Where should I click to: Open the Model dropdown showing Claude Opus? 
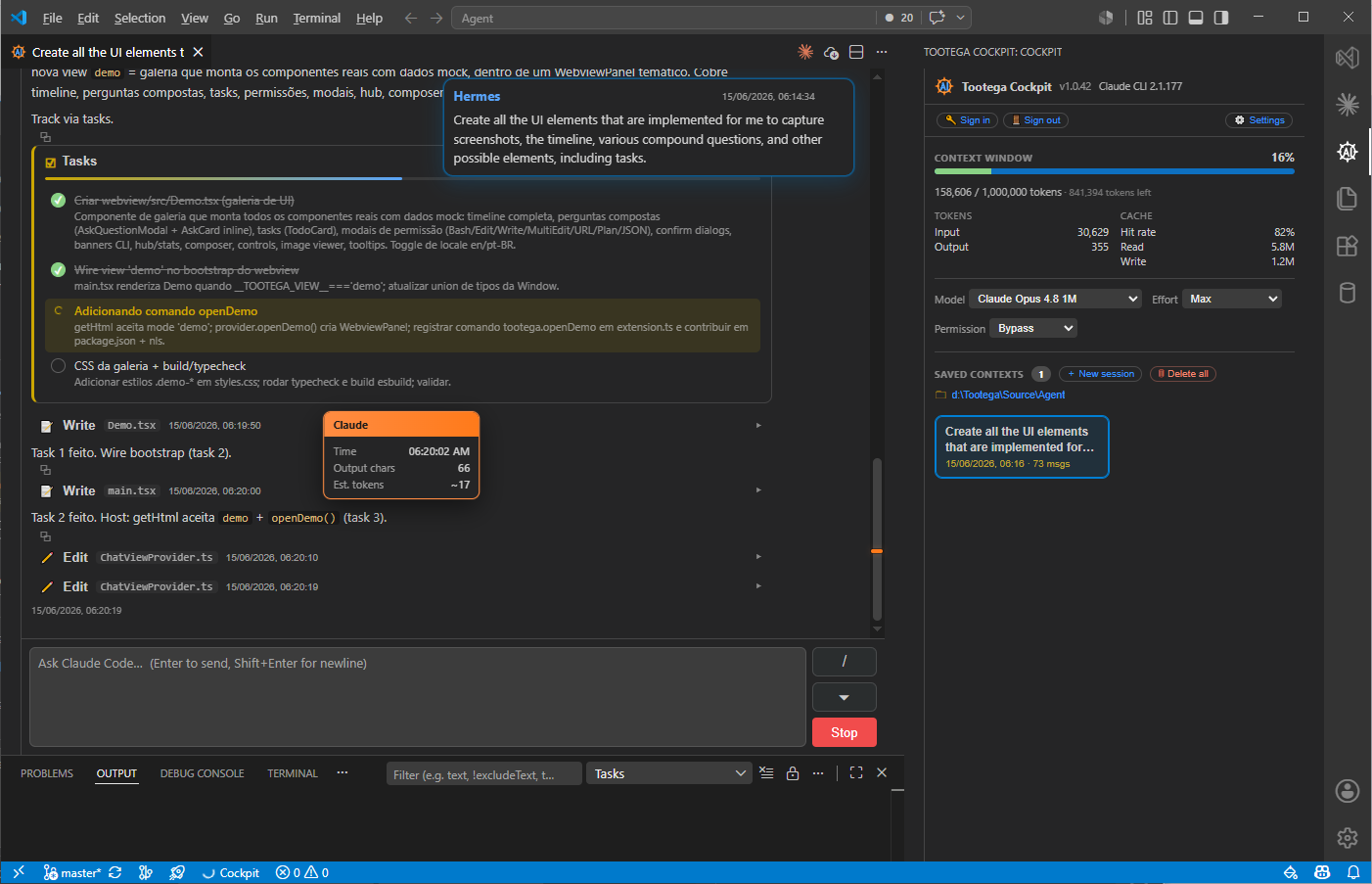pos(1055,299)
